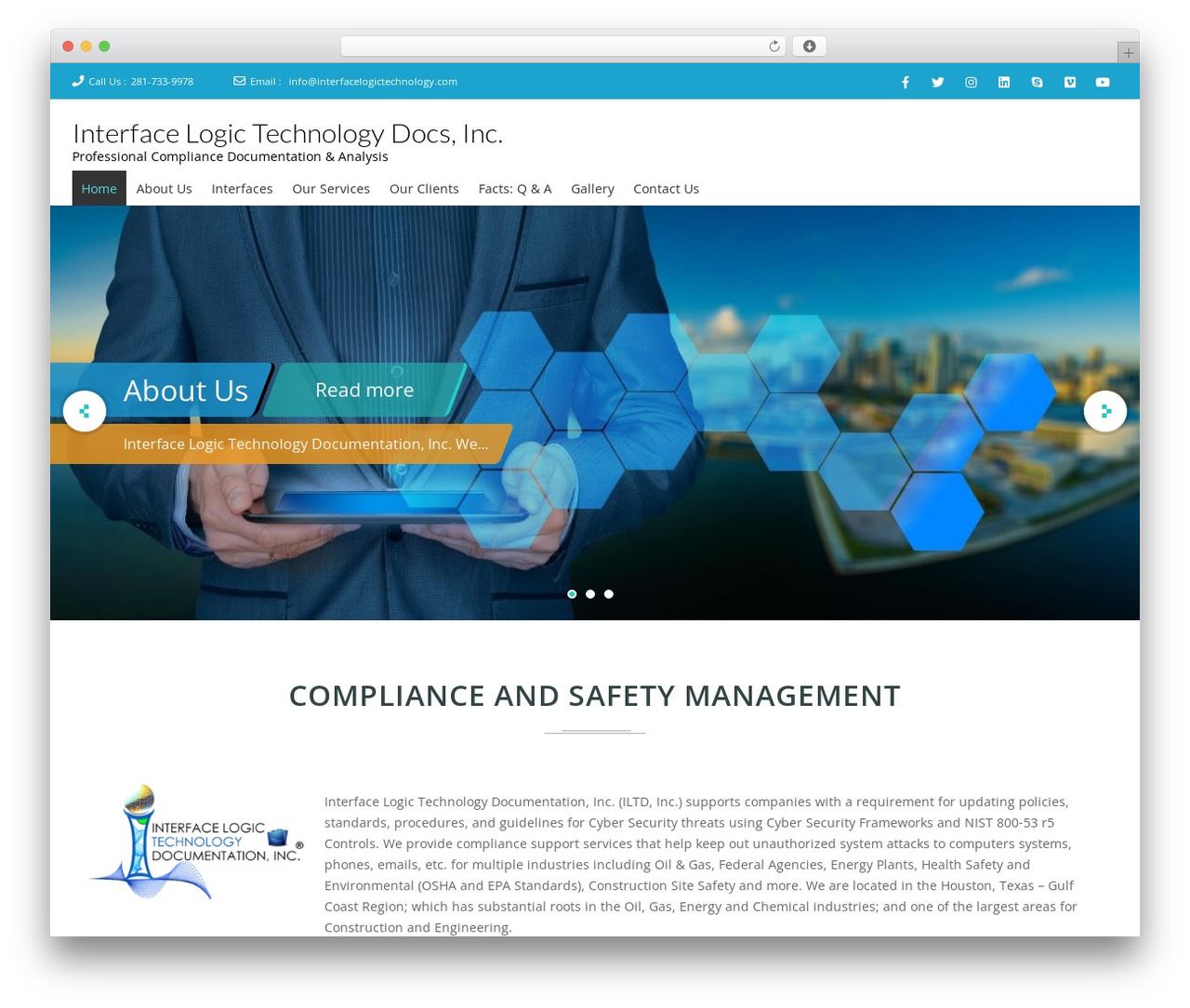The height and width of the screenshot is (1008, 1190).
Task: Click the Interface Logic Technology Documentation logo image
Action: click(195, 842)
